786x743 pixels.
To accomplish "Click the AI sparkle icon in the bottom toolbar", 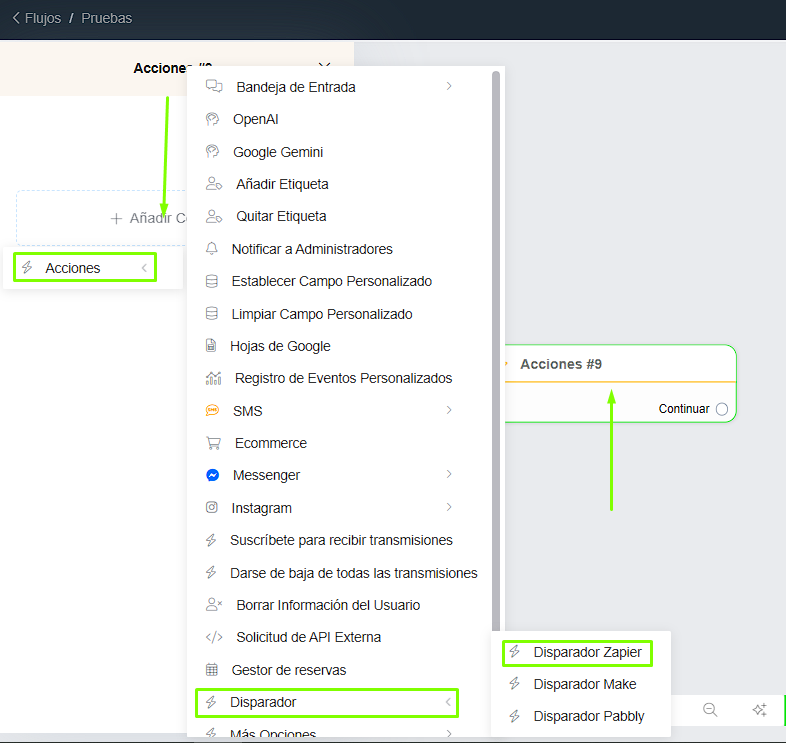I will click(x=759, y=710).
